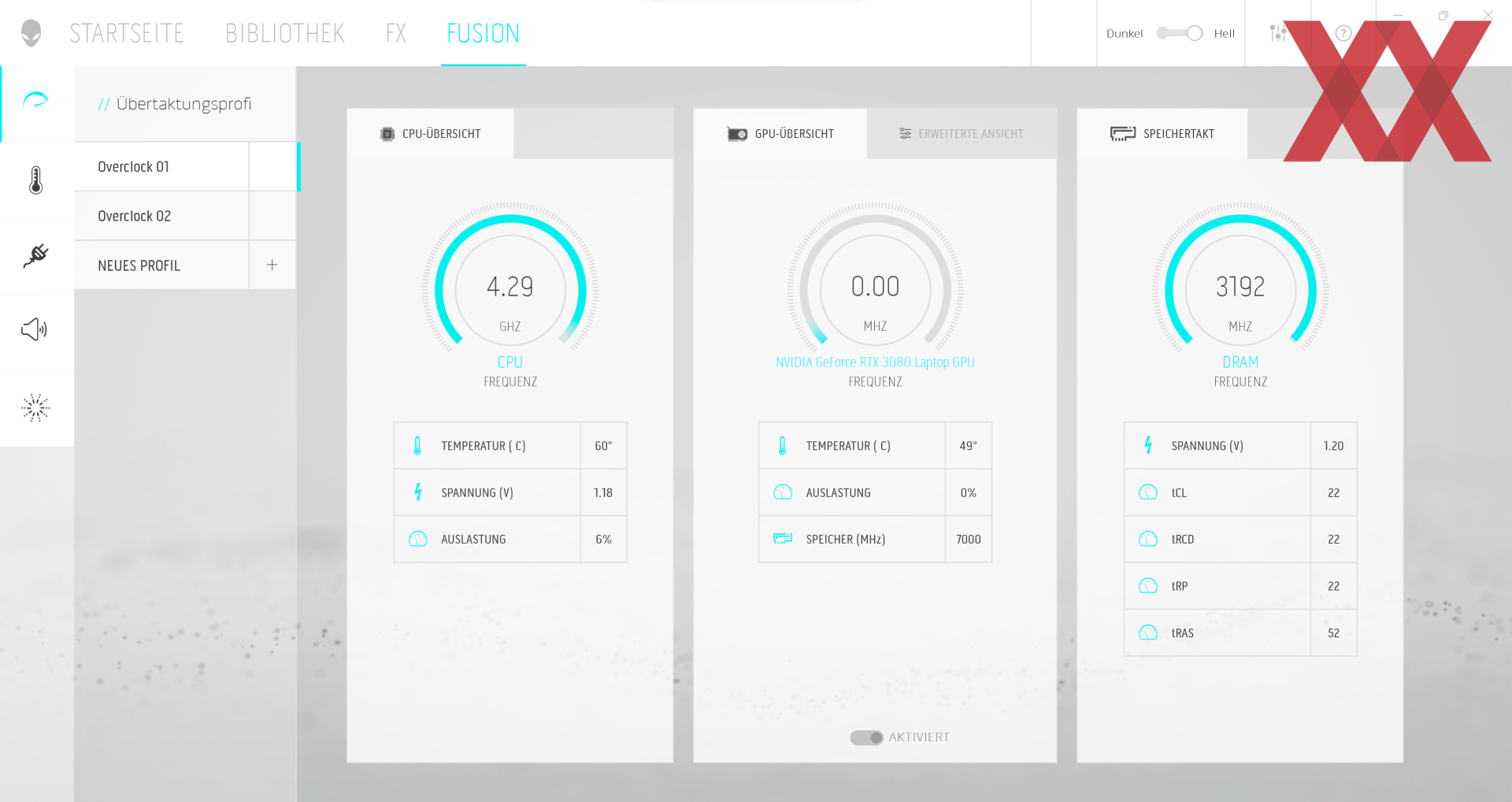Image resolution: width=1512 pixels, height=802 pixels.
Task: Switch to the BIBLIOTHEK tab
Action: 285,33
